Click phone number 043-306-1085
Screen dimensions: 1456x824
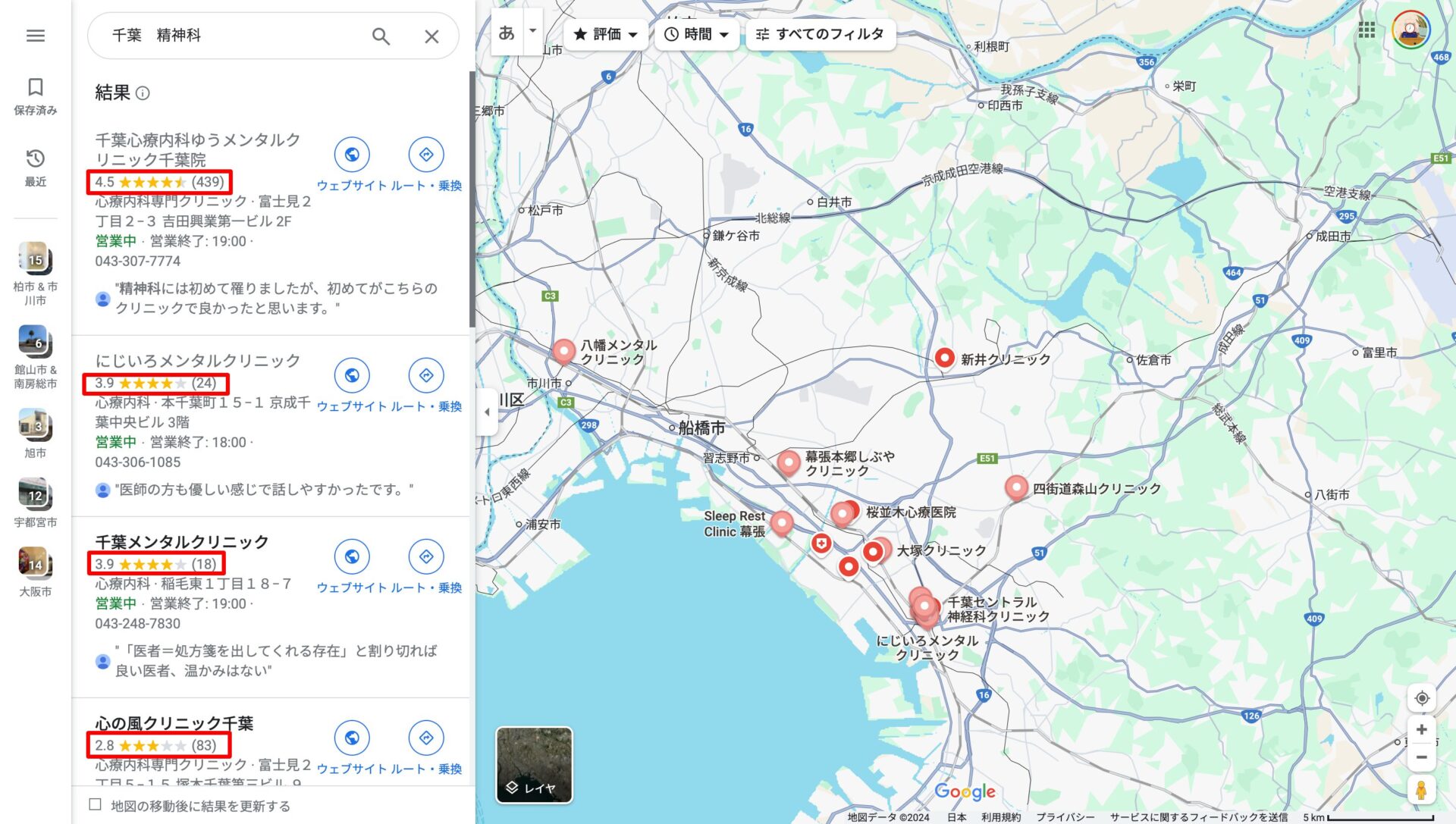coord(137,462)
